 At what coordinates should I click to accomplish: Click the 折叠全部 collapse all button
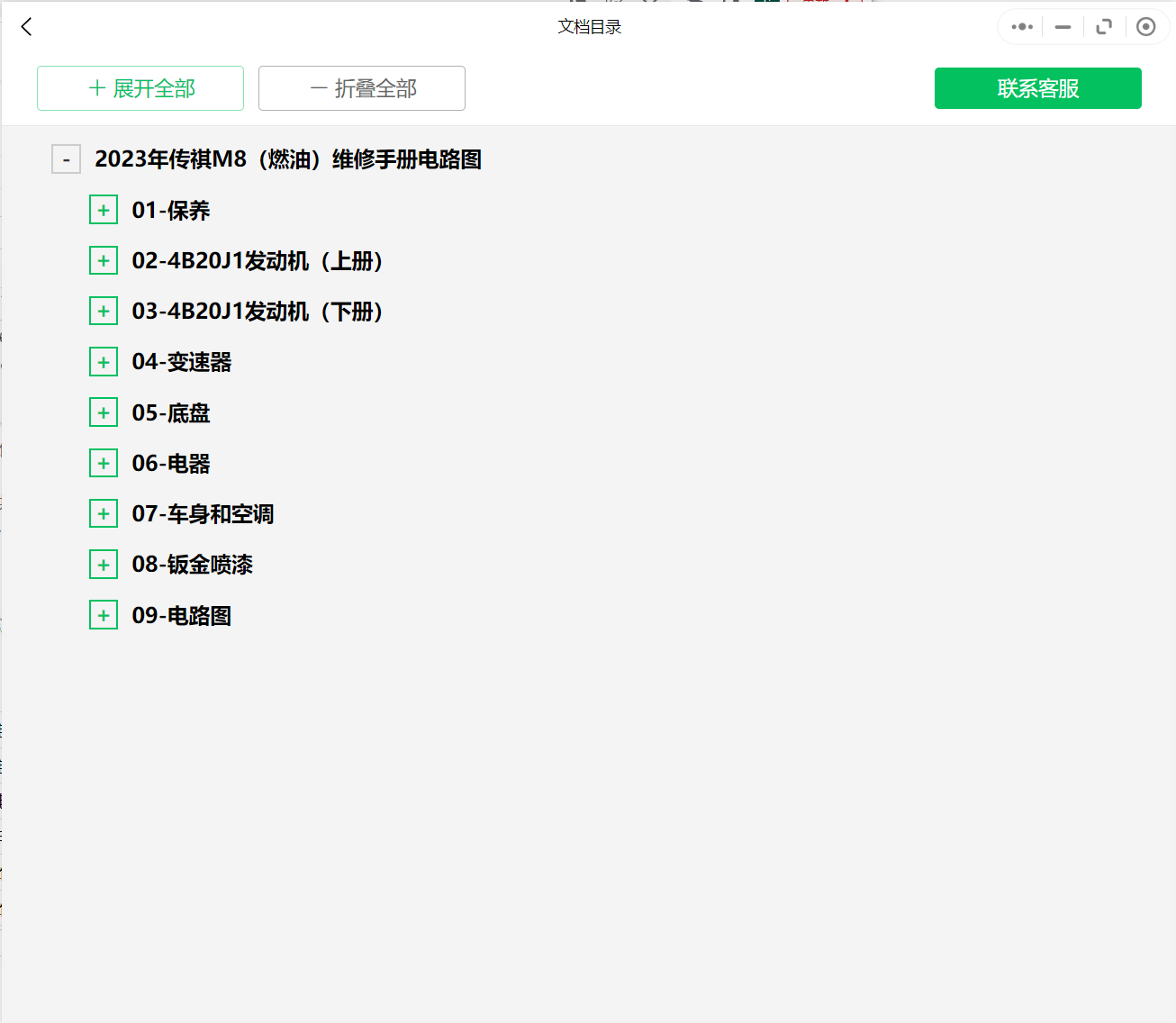click(x=361, y=88)
